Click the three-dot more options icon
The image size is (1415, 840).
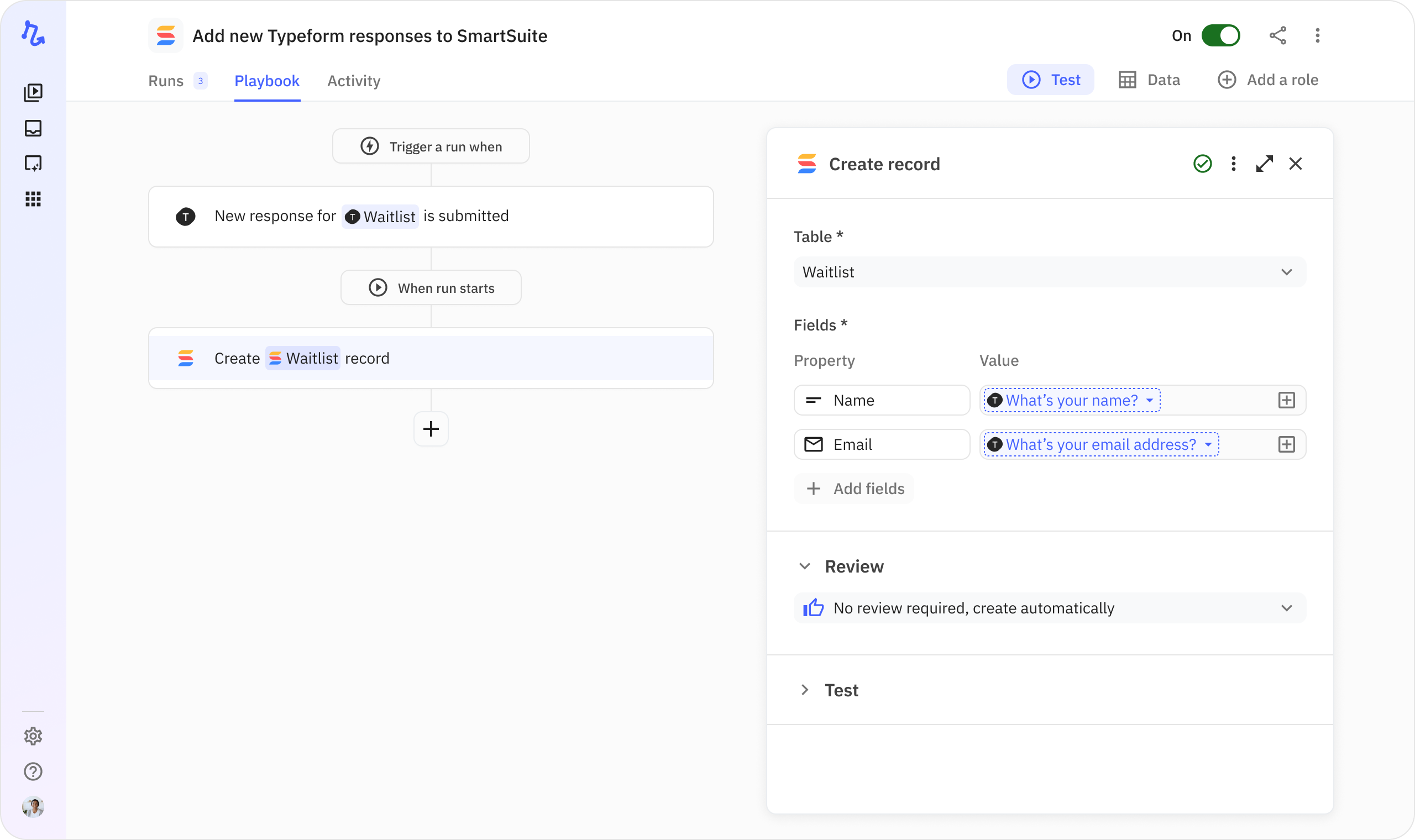(x=1232, y=164)
